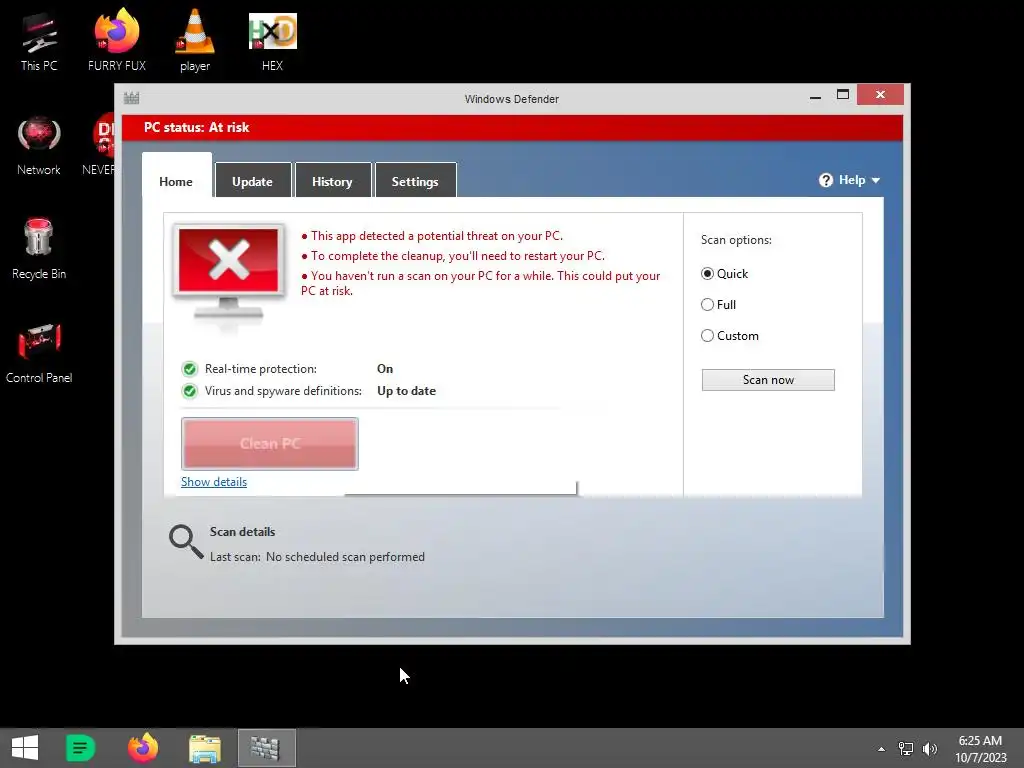Click the red X monitor status image
The width and height of the screenshot is (1024, 768).
pyautogui.click(x=229, y=273)
